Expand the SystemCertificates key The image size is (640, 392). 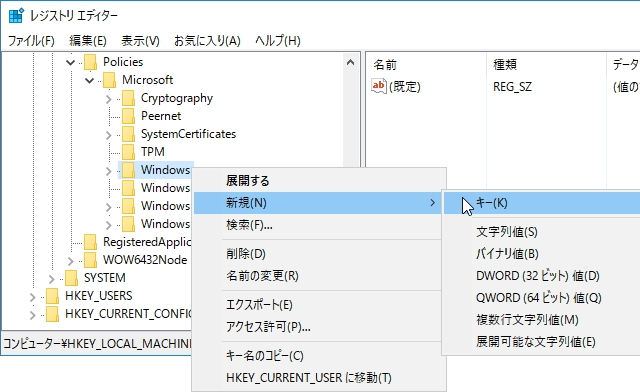coord(109,135)
